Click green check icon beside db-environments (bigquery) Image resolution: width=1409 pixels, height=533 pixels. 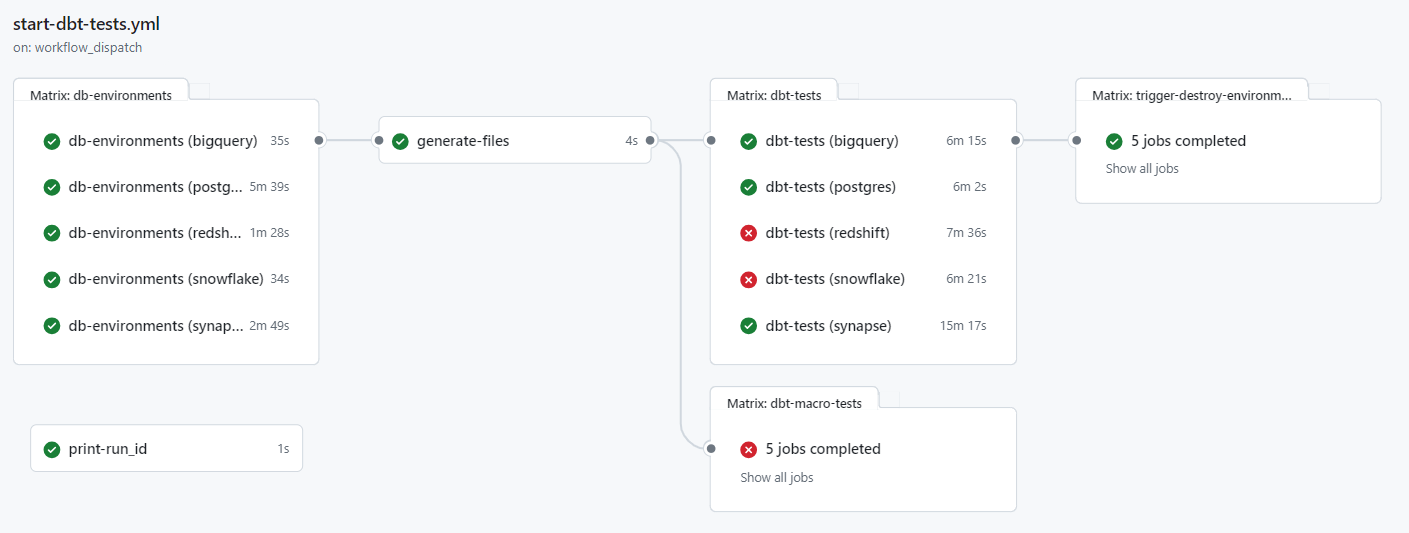pyautogui.click(x=52, y=141)
